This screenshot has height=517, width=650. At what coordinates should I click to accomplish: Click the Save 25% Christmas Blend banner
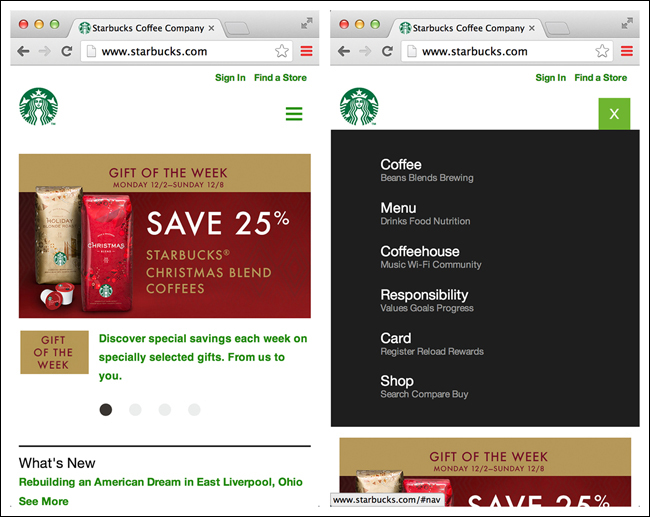165,236
